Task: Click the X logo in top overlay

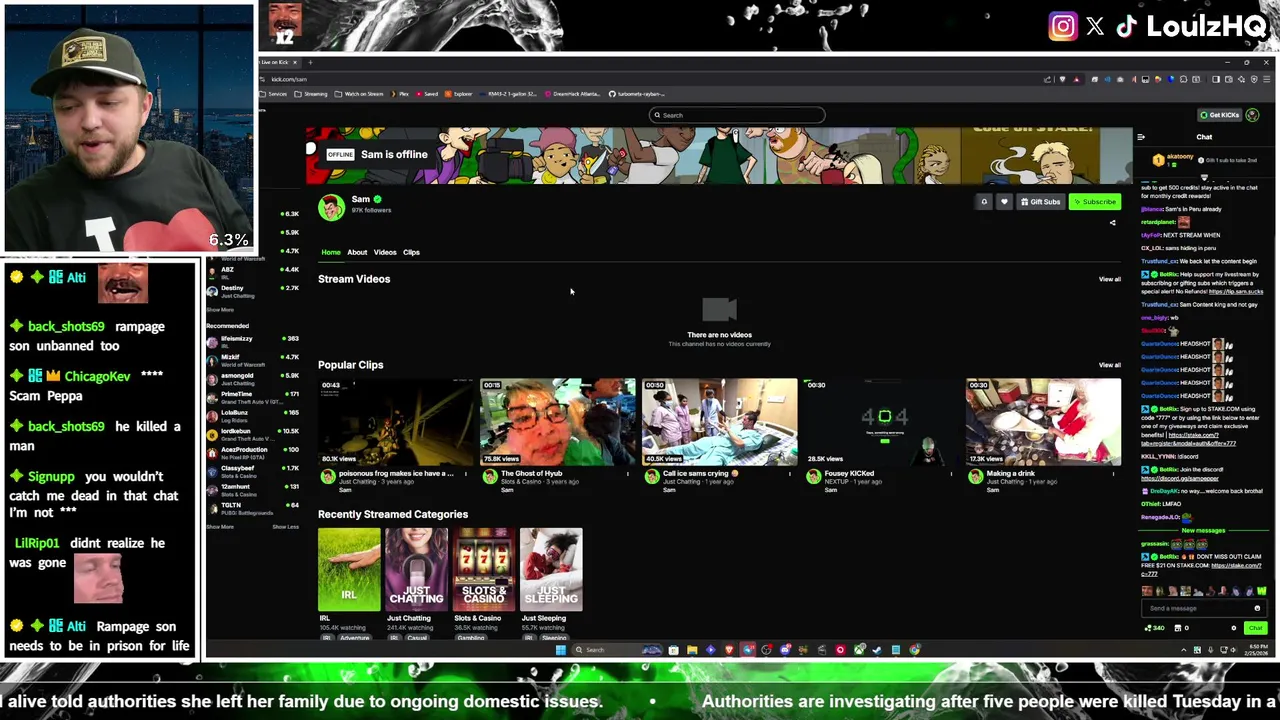Action: point(1095,27)
